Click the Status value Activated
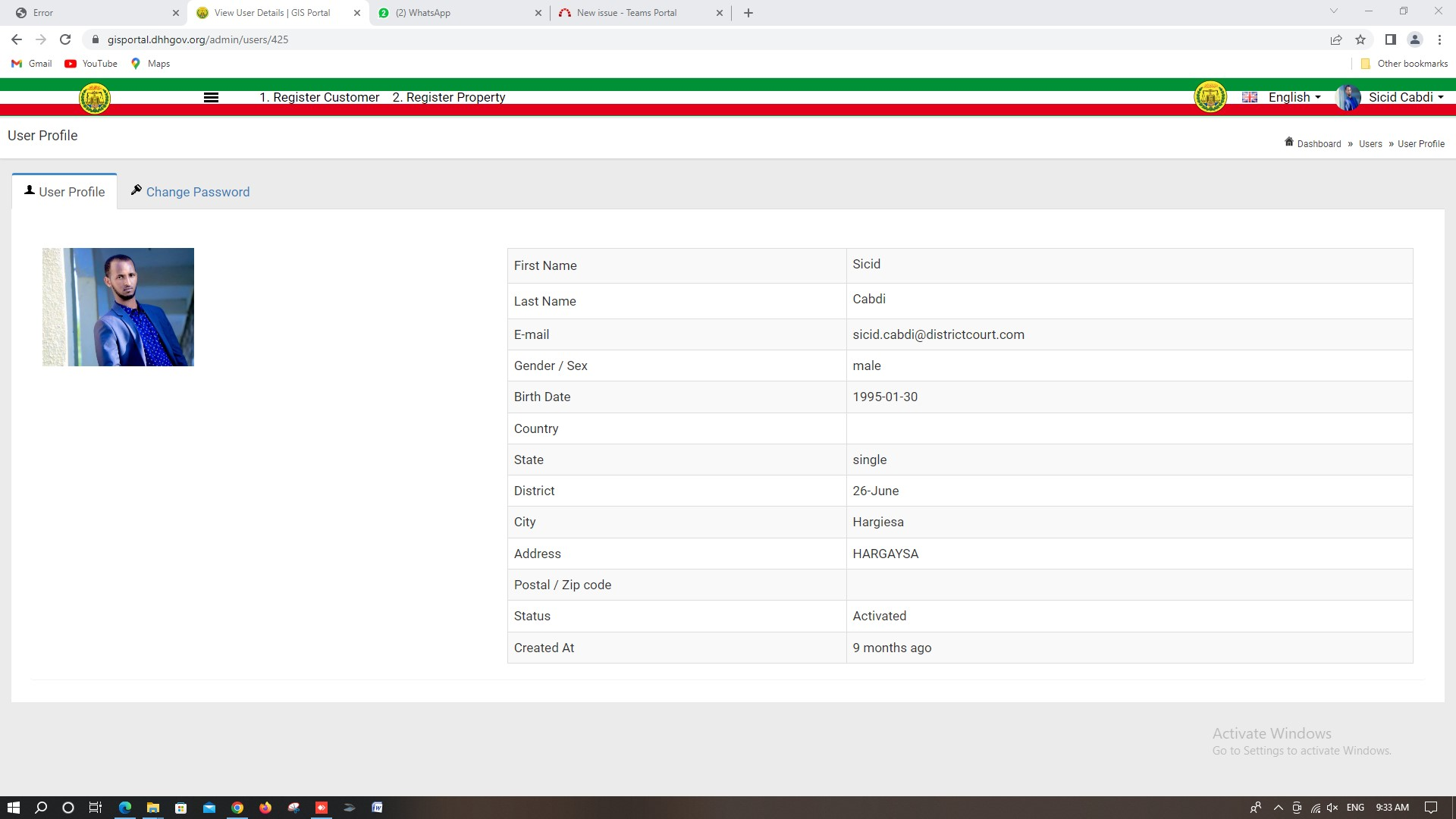 [879, 616]
